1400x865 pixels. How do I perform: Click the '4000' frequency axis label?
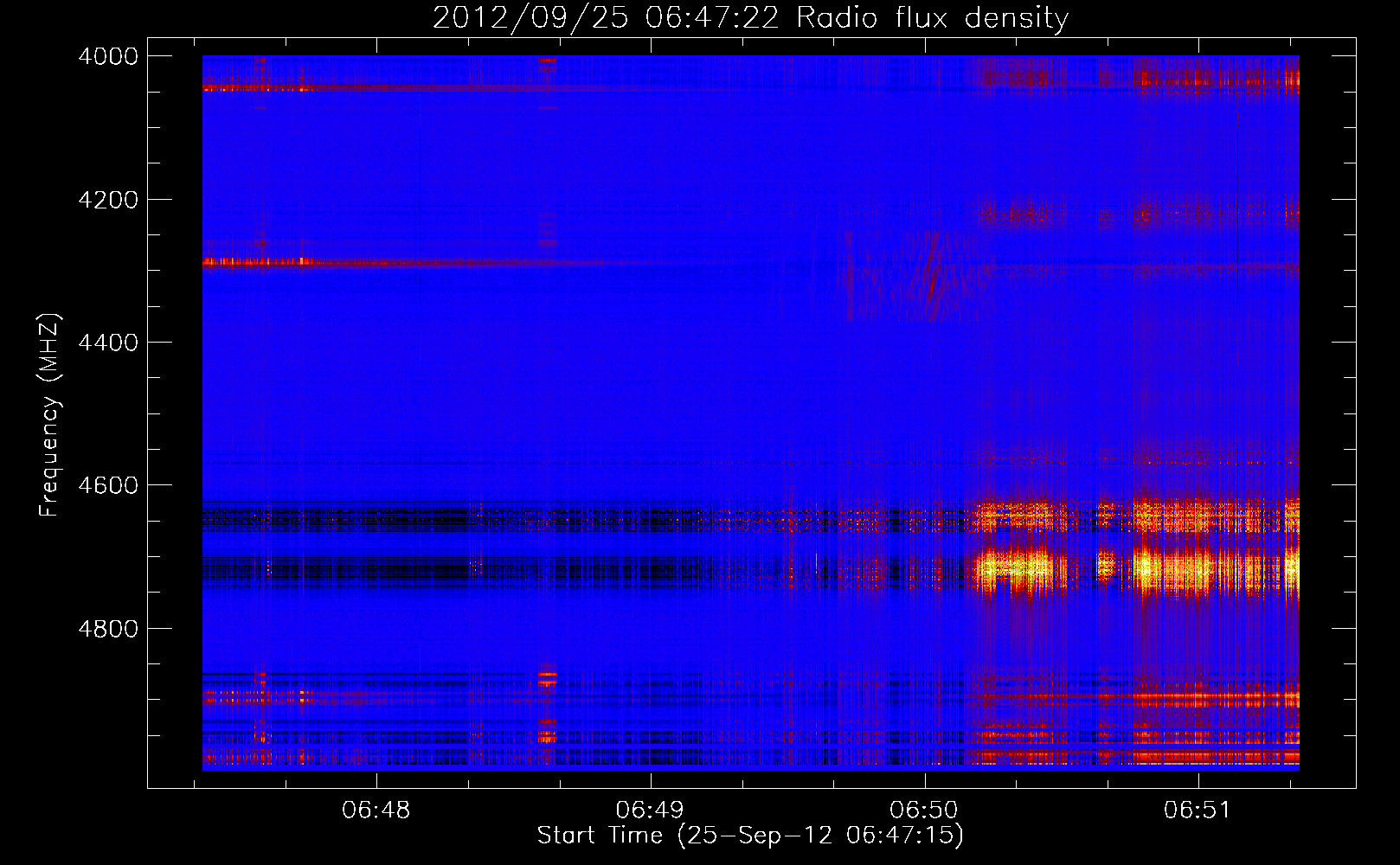coord(108,56)
